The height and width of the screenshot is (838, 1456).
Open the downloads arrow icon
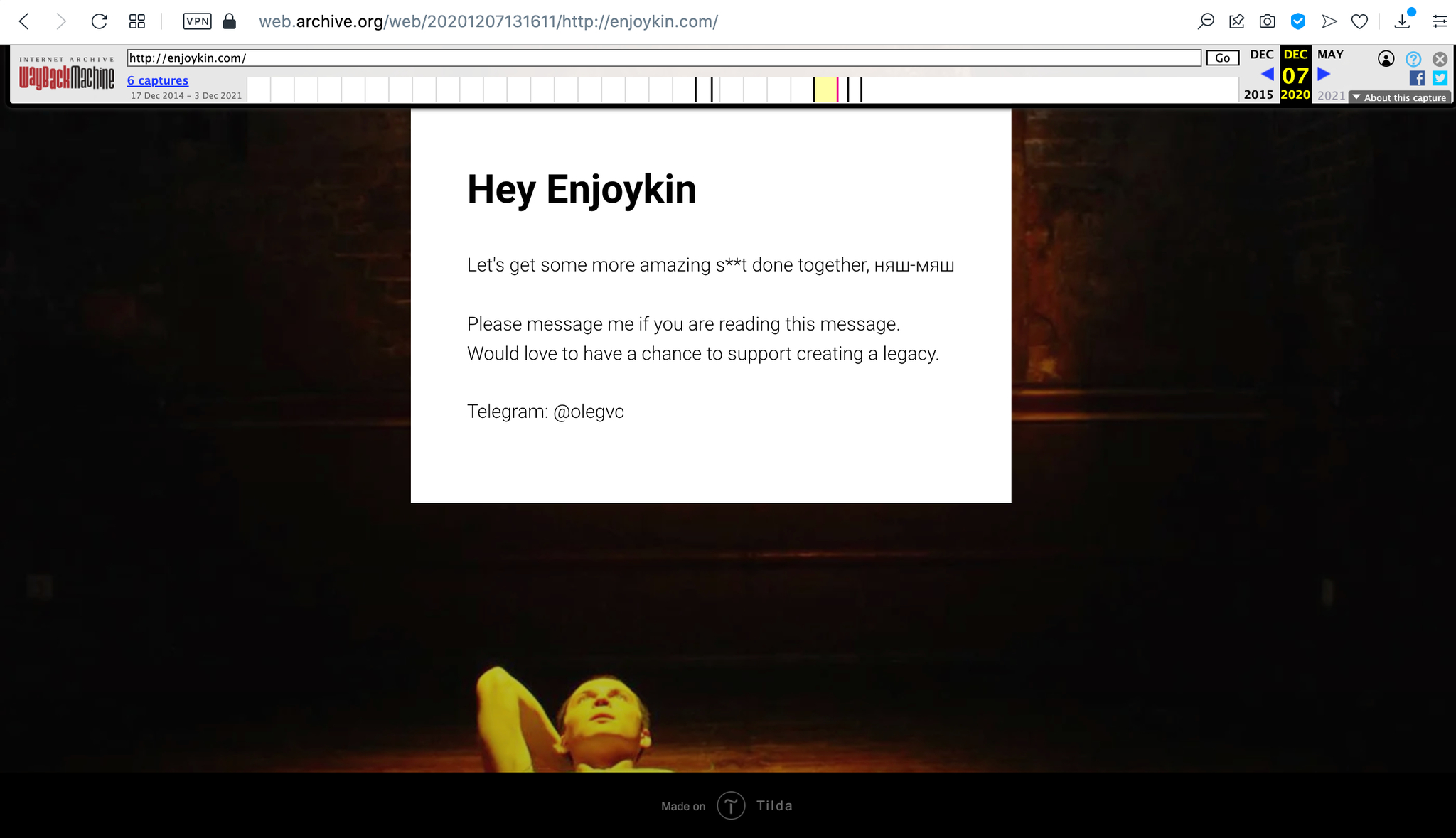pyautogui.click(x=1402, y=21)
